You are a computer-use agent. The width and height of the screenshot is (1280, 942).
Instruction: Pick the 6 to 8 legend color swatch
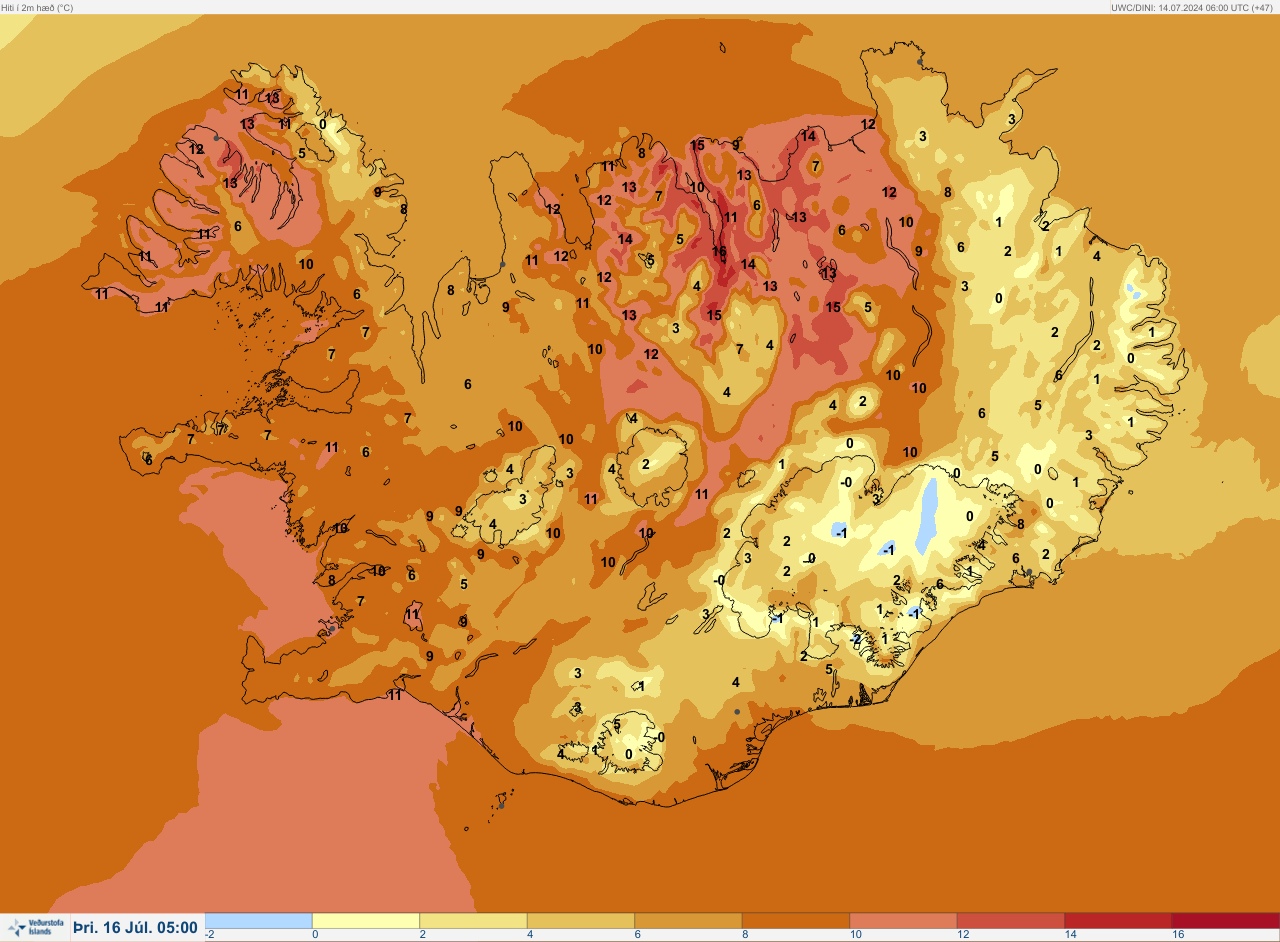[688, 920]
